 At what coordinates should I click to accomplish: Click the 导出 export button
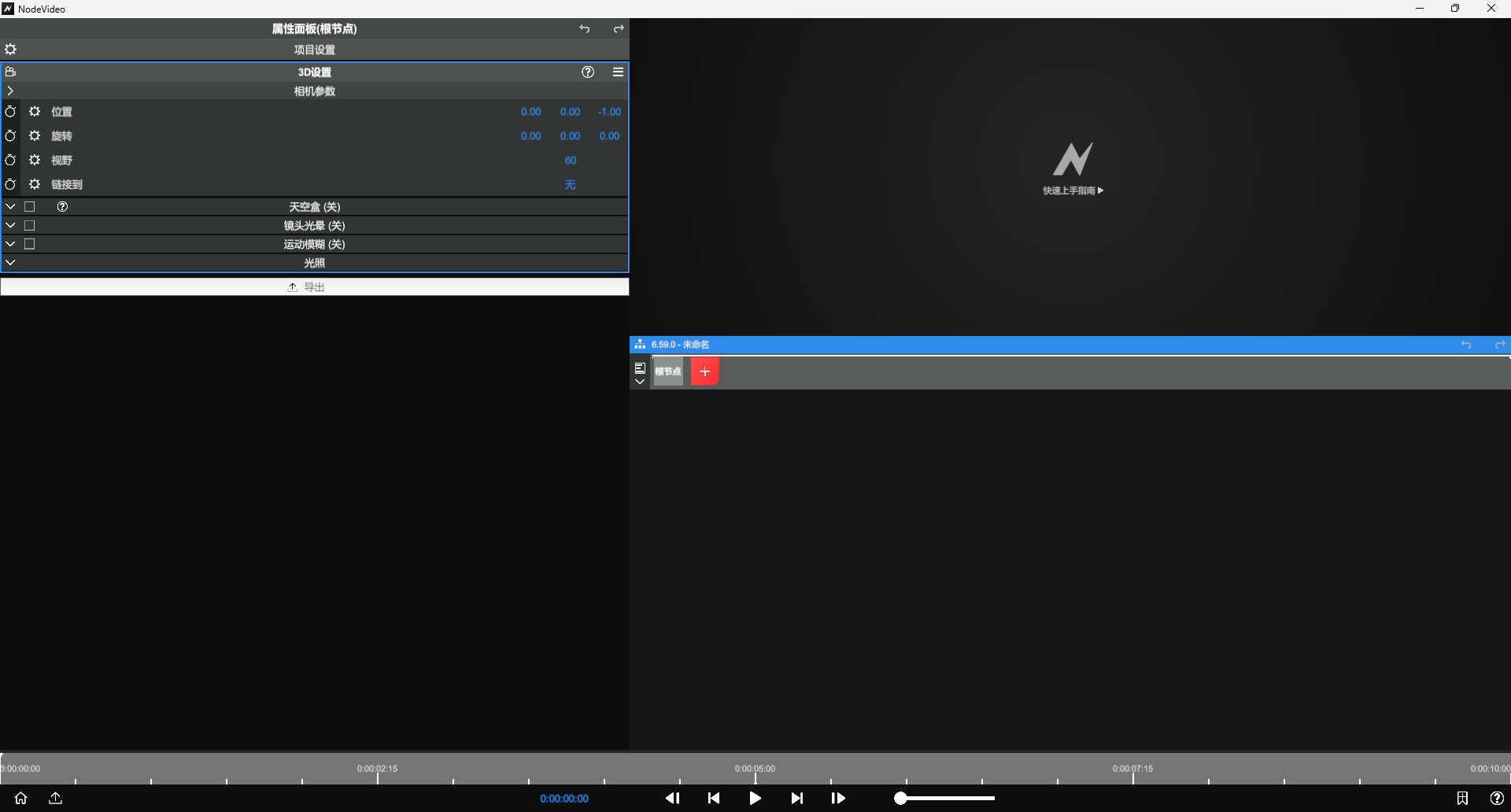314,286
